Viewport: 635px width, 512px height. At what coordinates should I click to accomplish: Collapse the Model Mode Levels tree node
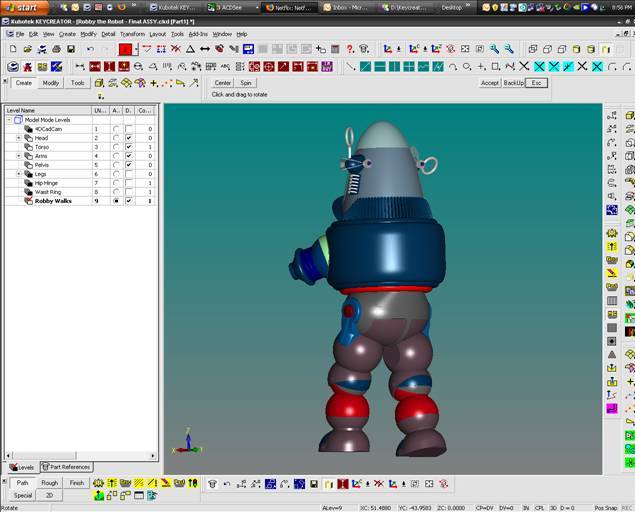[9, 120]
